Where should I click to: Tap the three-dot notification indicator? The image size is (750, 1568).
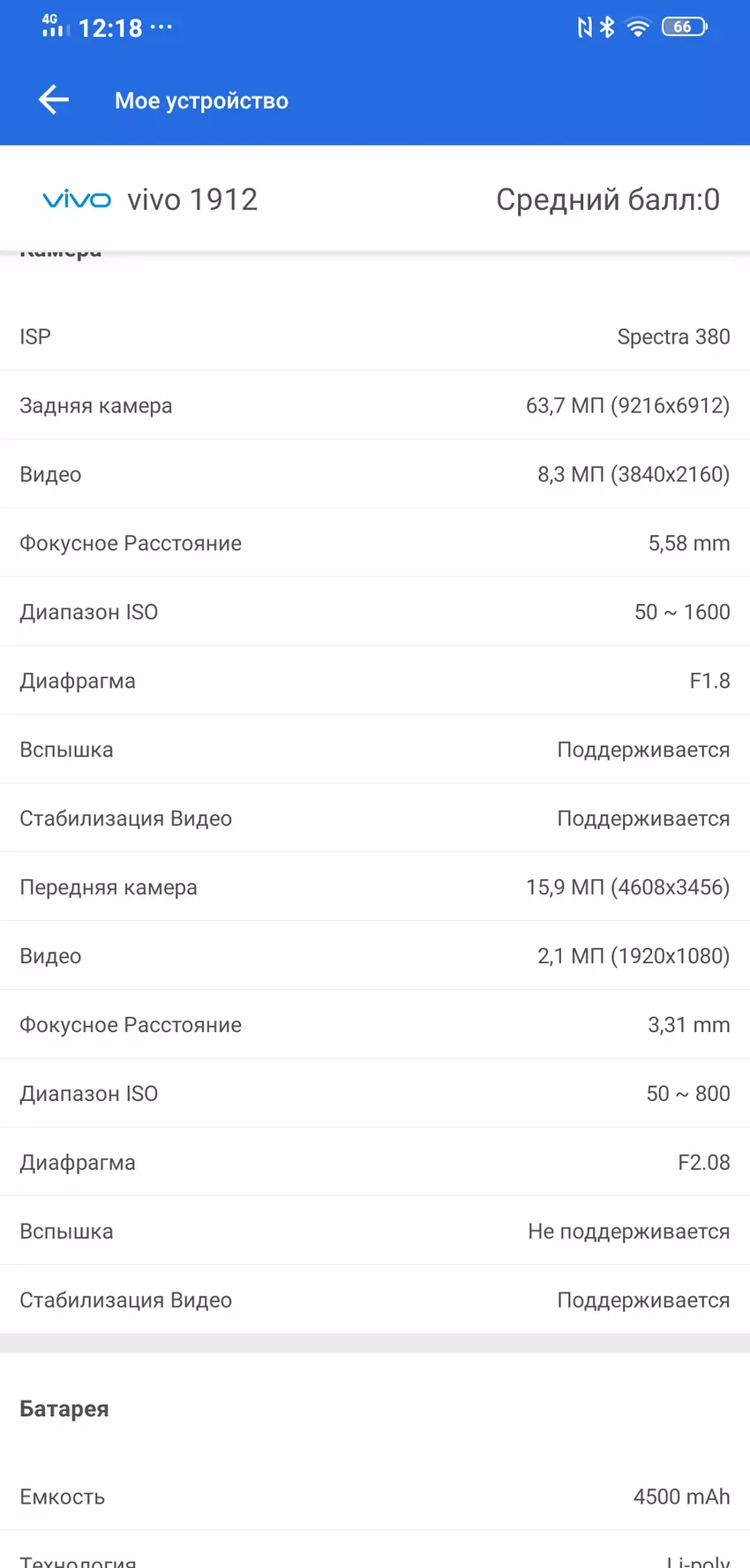point(161,27)
